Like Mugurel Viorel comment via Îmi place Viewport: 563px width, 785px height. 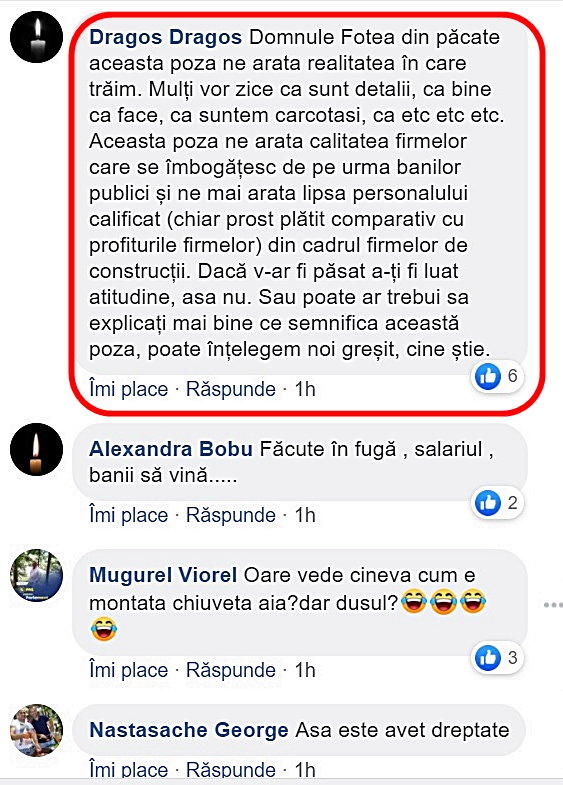pos(129,670)
